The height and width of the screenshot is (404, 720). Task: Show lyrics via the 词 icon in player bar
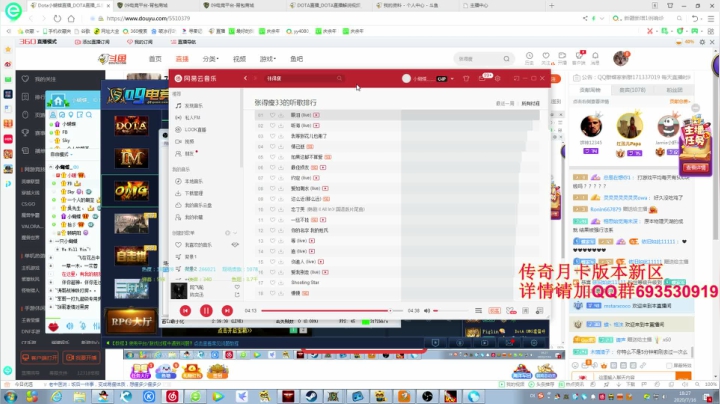[526, 311]
